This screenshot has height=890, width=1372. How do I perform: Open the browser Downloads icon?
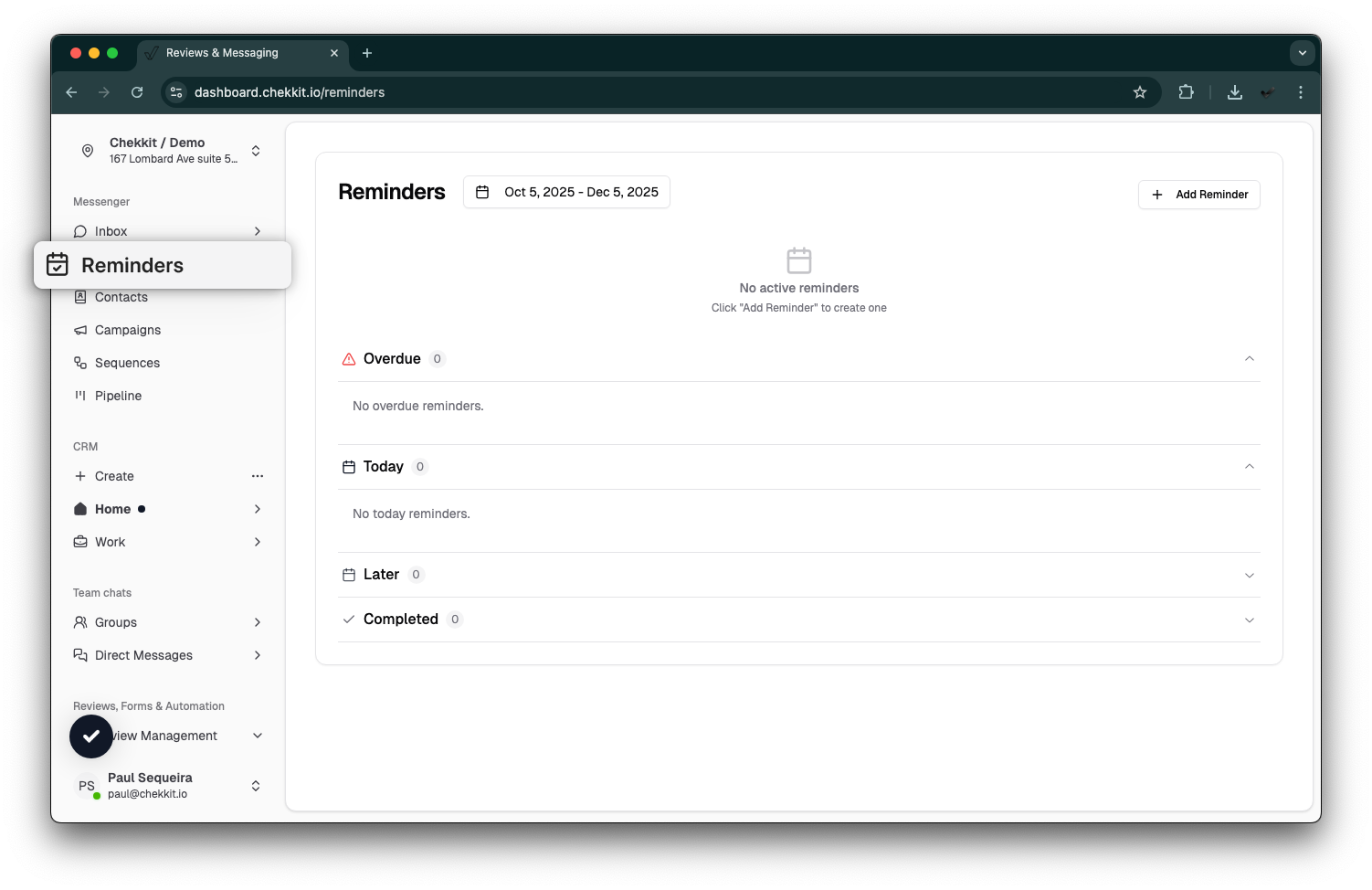click(1235, 92)
